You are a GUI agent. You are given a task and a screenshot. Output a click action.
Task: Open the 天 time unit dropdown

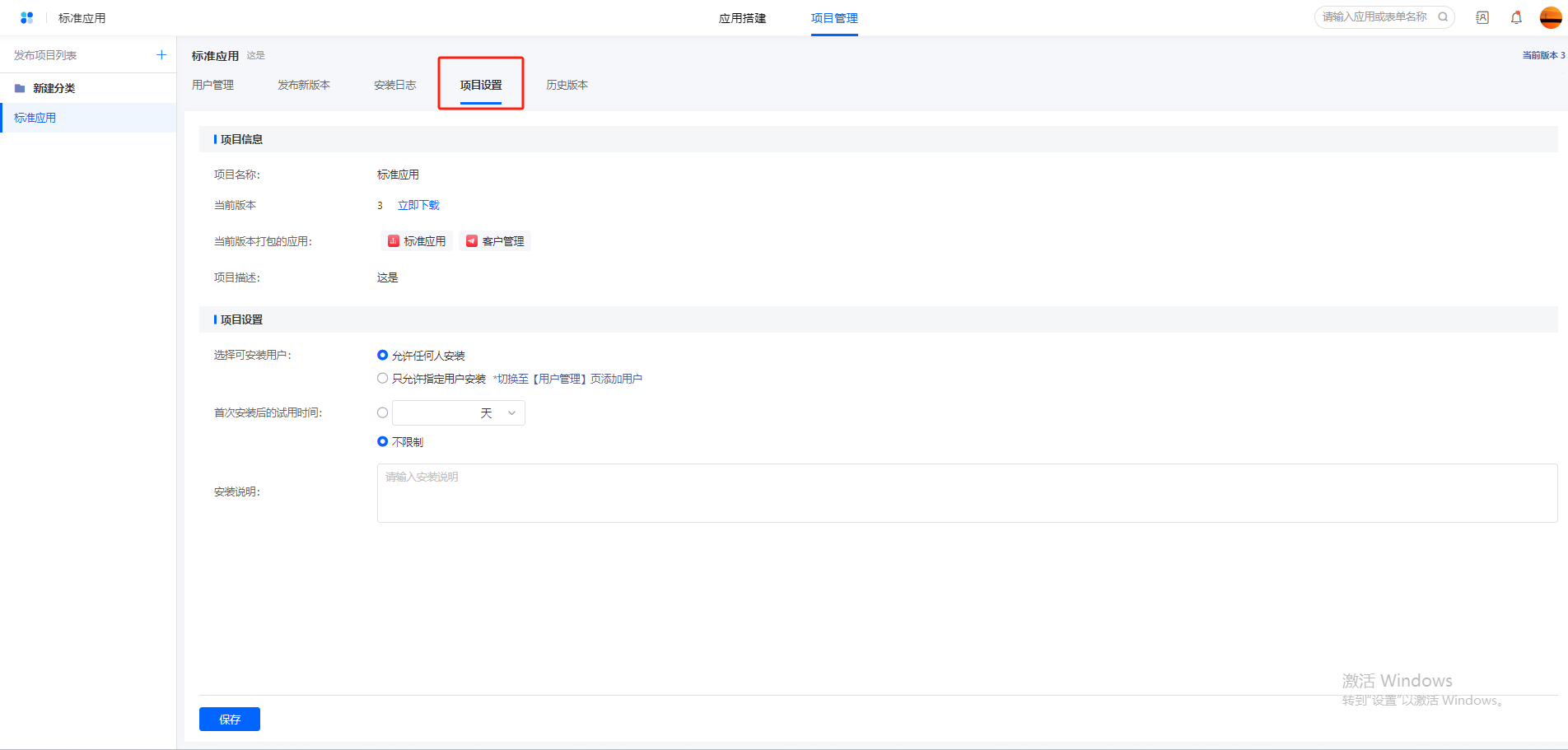pos(497,413)
